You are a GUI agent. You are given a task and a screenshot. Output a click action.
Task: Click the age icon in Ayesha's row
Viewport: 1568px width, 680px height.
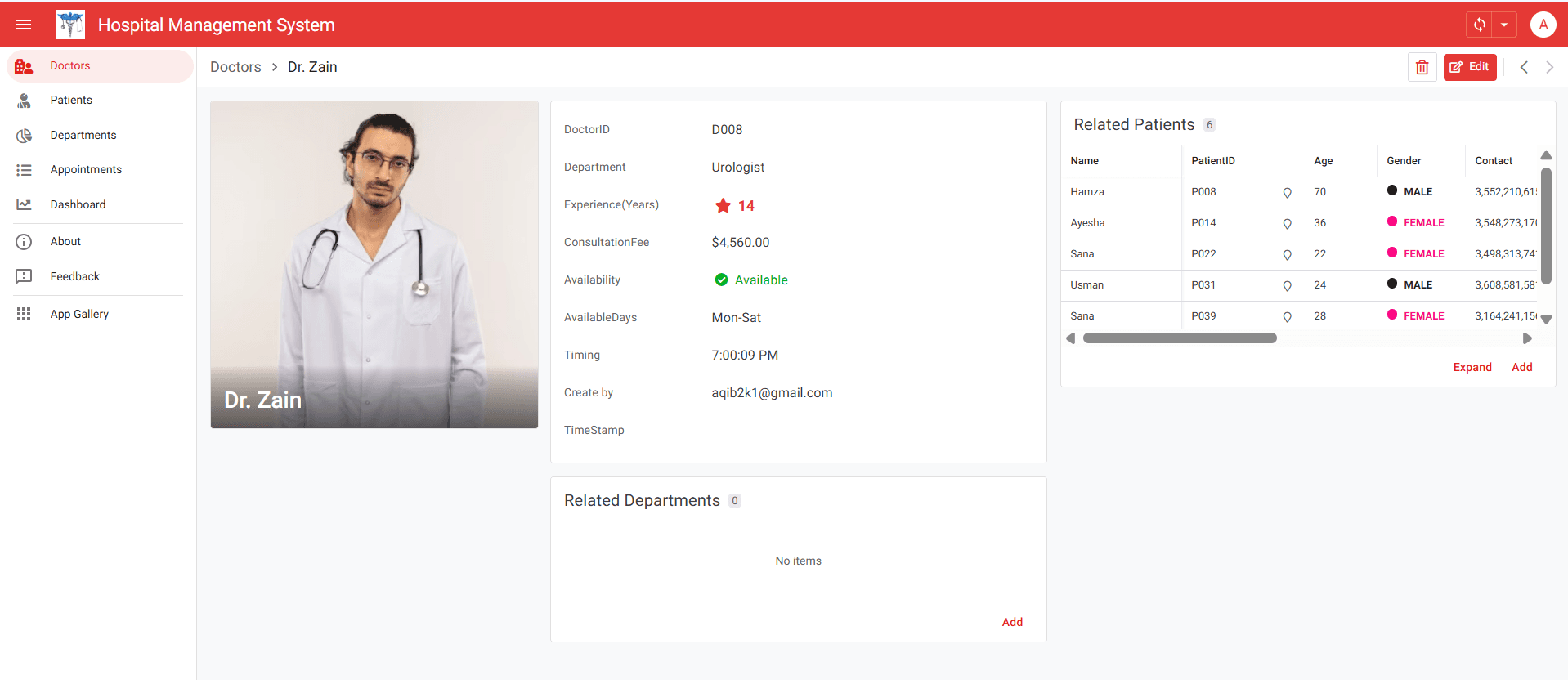[1287, 224]
